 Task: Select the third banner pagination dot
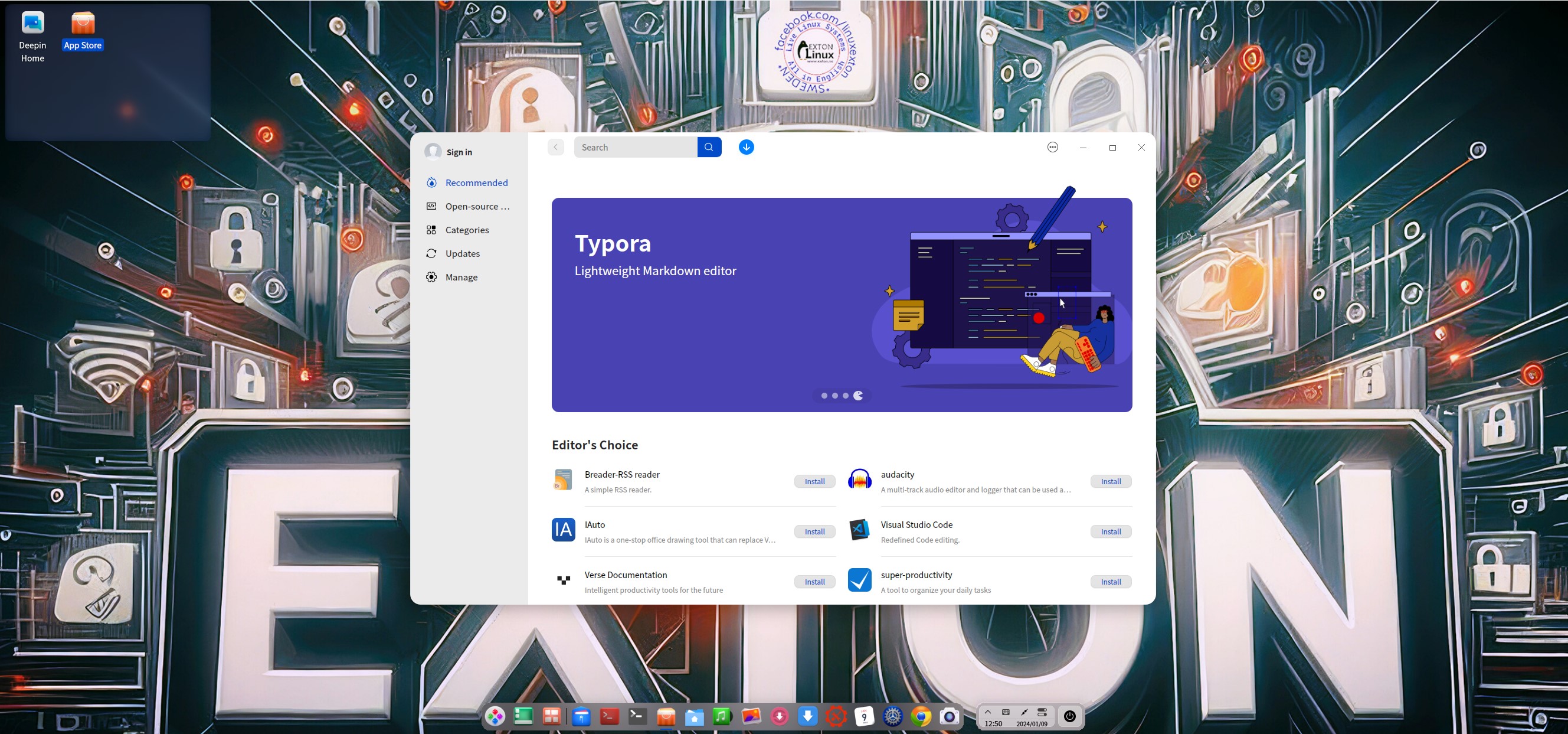tap(845, 396)
